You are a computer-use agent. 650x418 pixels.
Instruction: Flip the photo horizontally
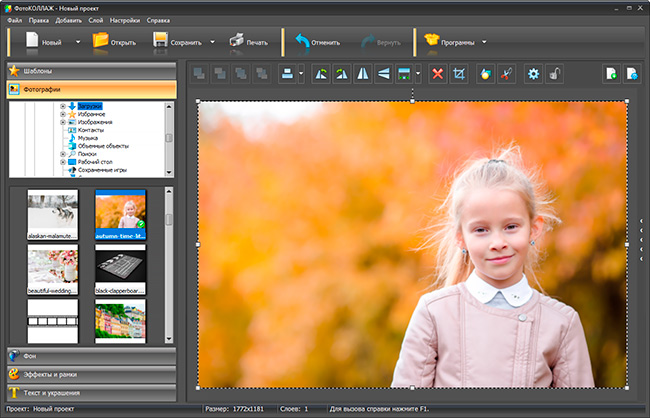click(x=363, y=74)
